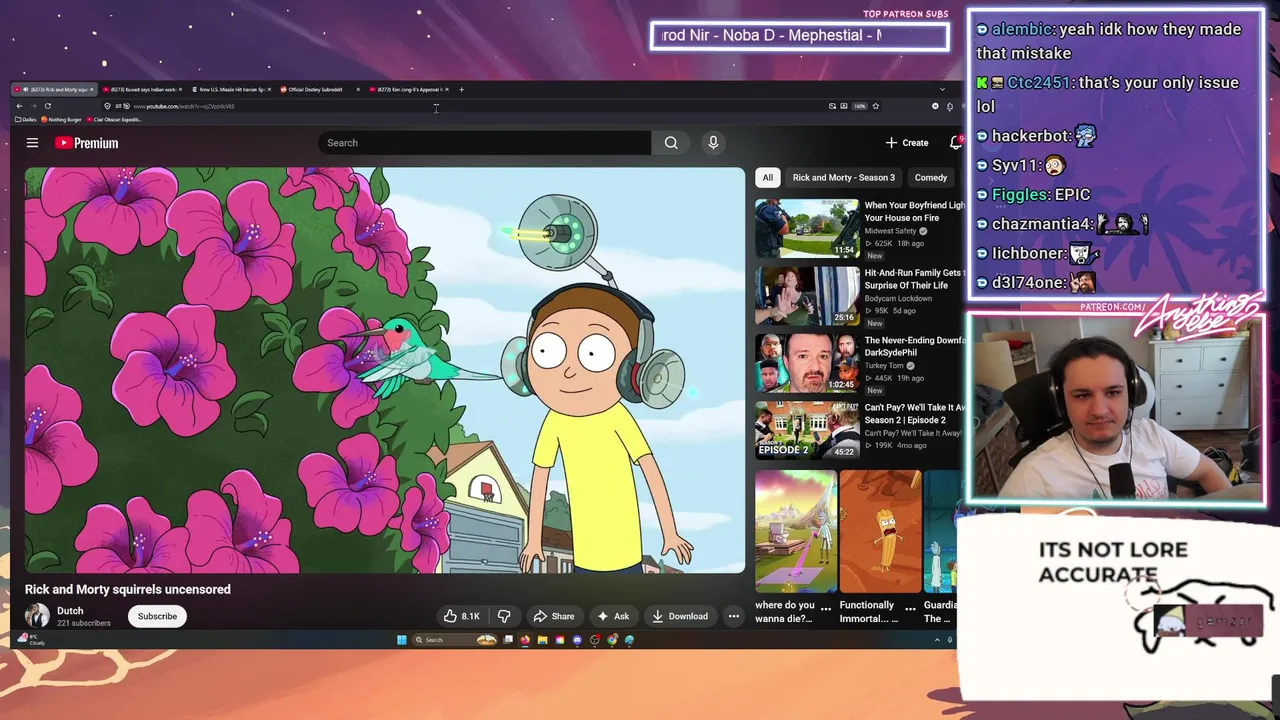Image resolution: width=1280 pixels, height=720 pixels.
Task: Reload the browser page
Action: click(x=47, y=106)
